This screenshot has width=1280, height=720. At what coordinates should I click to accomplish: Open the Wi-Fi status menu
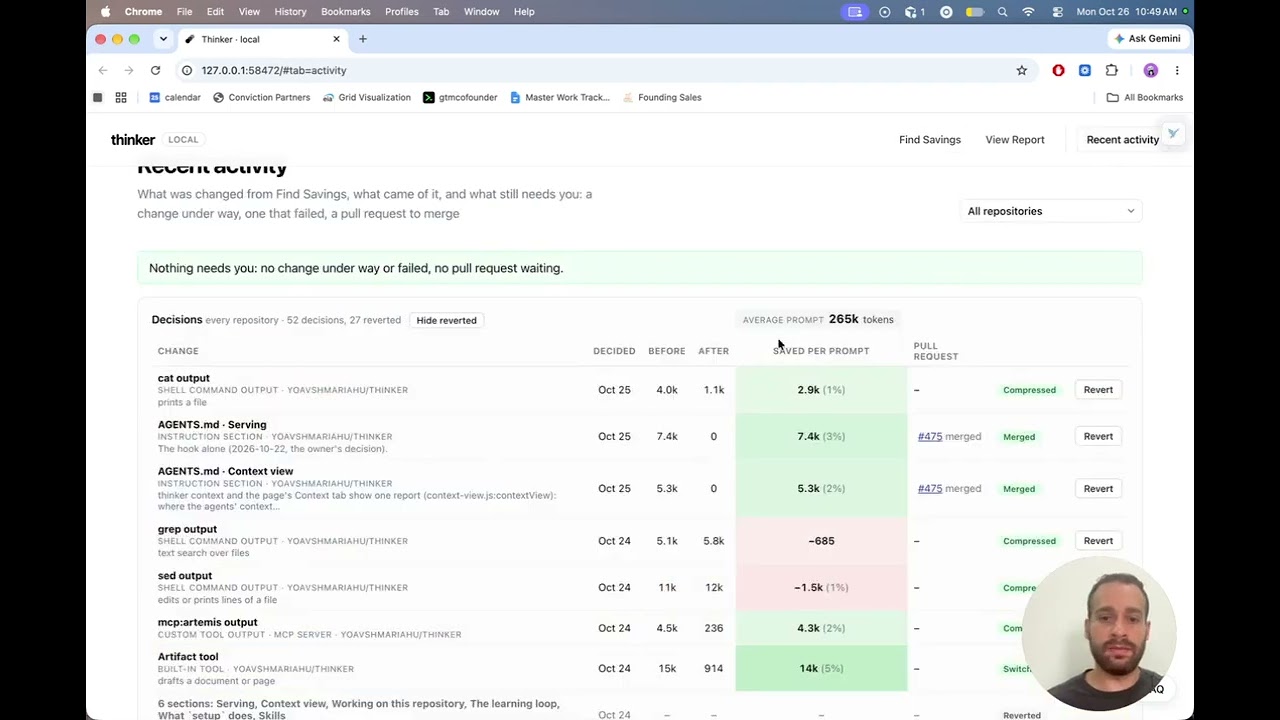(1028, 12)
